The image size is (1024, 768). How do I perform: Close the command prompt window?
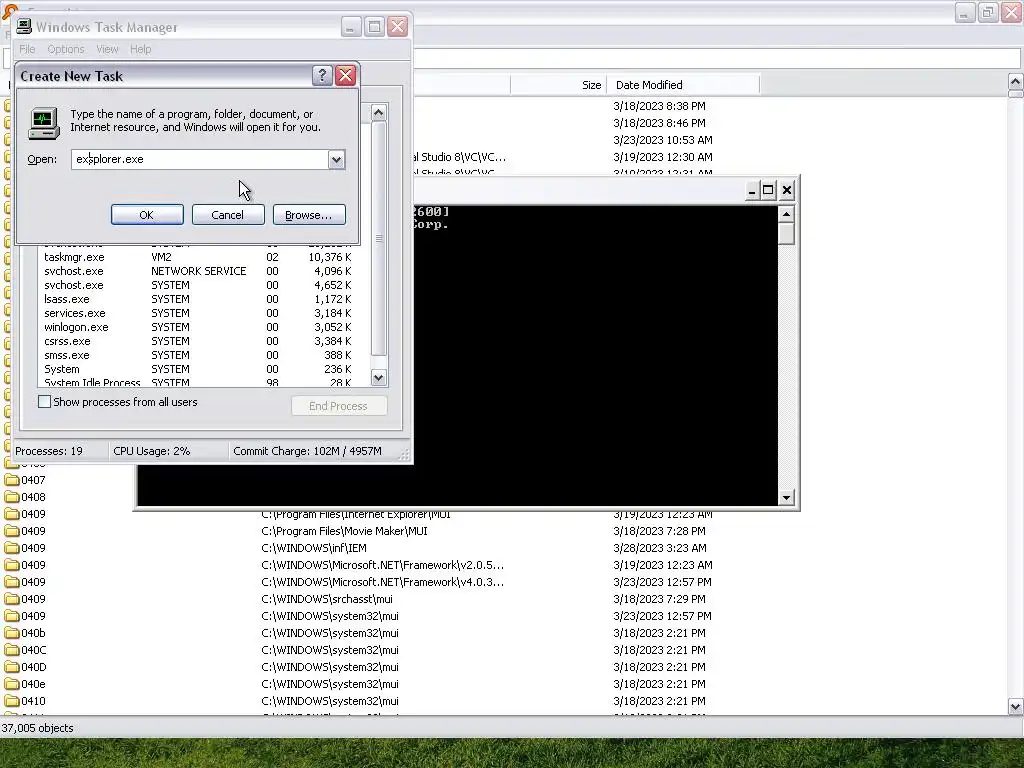[x=786, y=191]
